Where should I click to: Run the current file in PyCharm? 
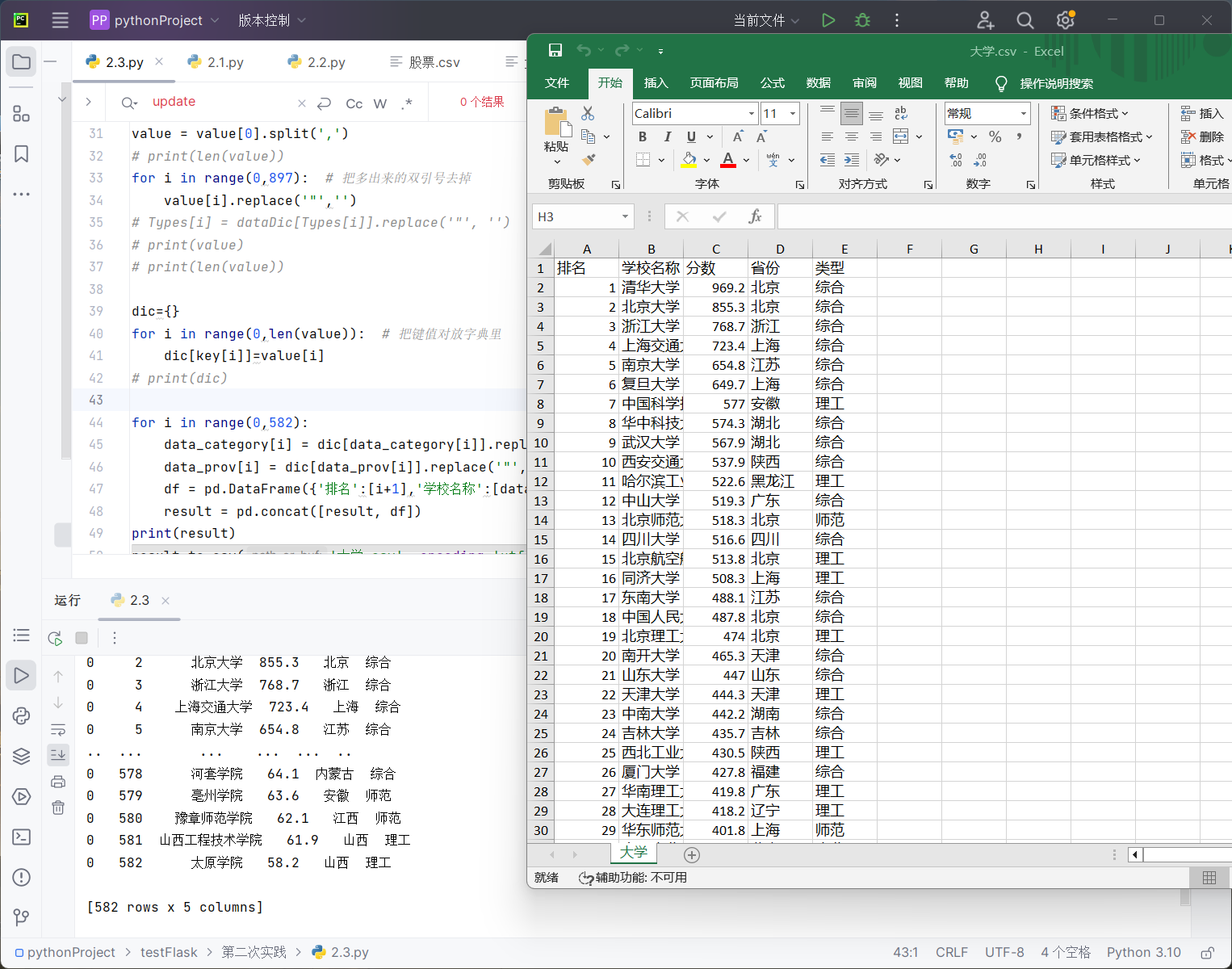[x=828, y=20]
